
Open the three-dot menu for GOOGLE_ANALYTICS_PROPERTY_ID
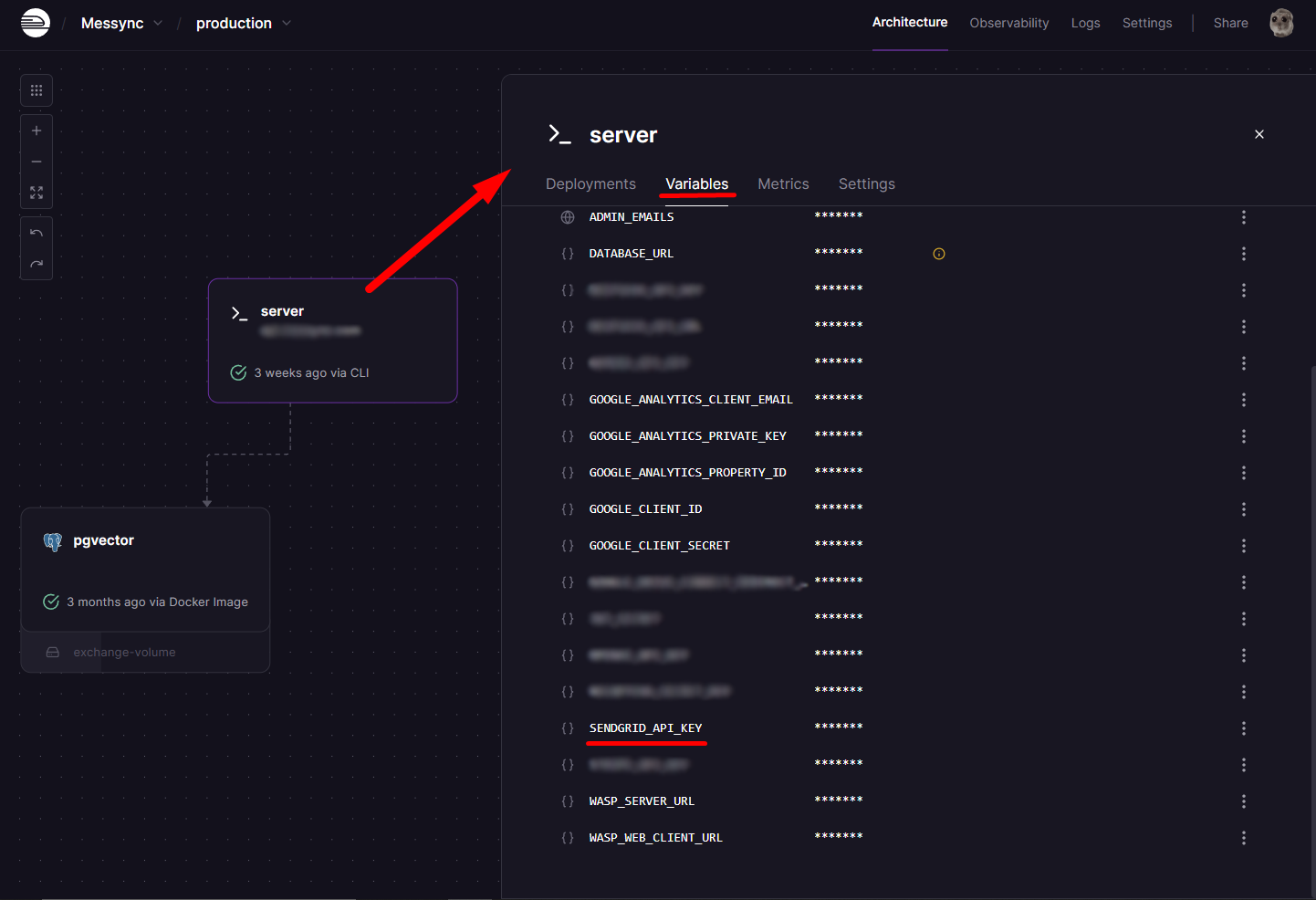[x=1244, y=473]
